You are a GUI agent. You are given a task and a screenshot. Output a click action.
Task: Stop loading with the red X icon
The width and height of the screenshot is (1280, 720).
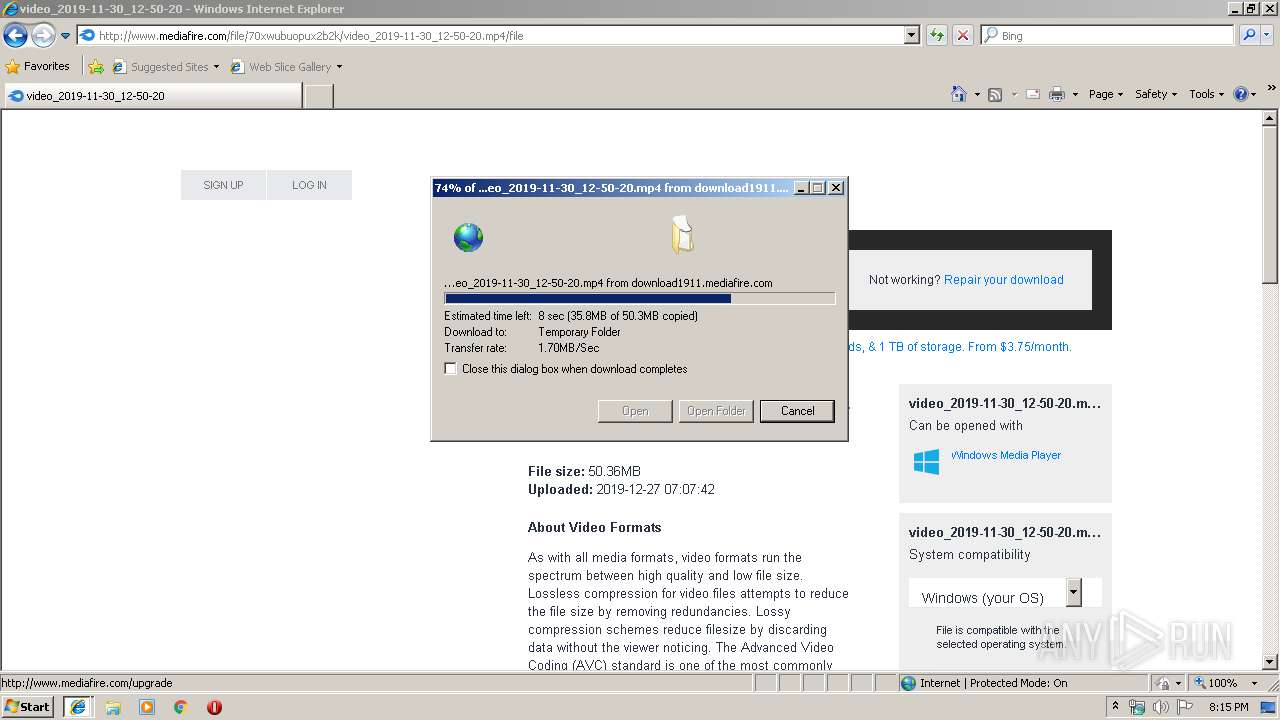[963, 35]
